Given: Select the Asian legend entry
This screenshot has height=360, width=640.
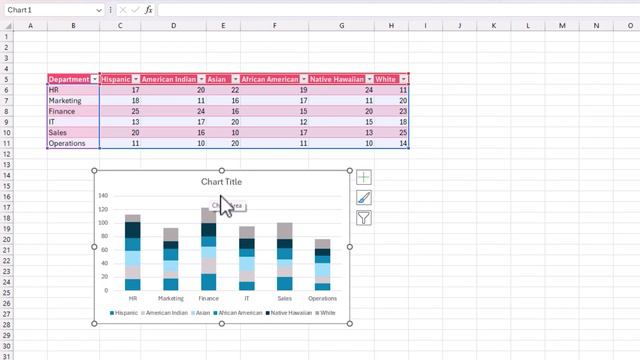Looking at the screenshot, I should click(x=200, y=313).
